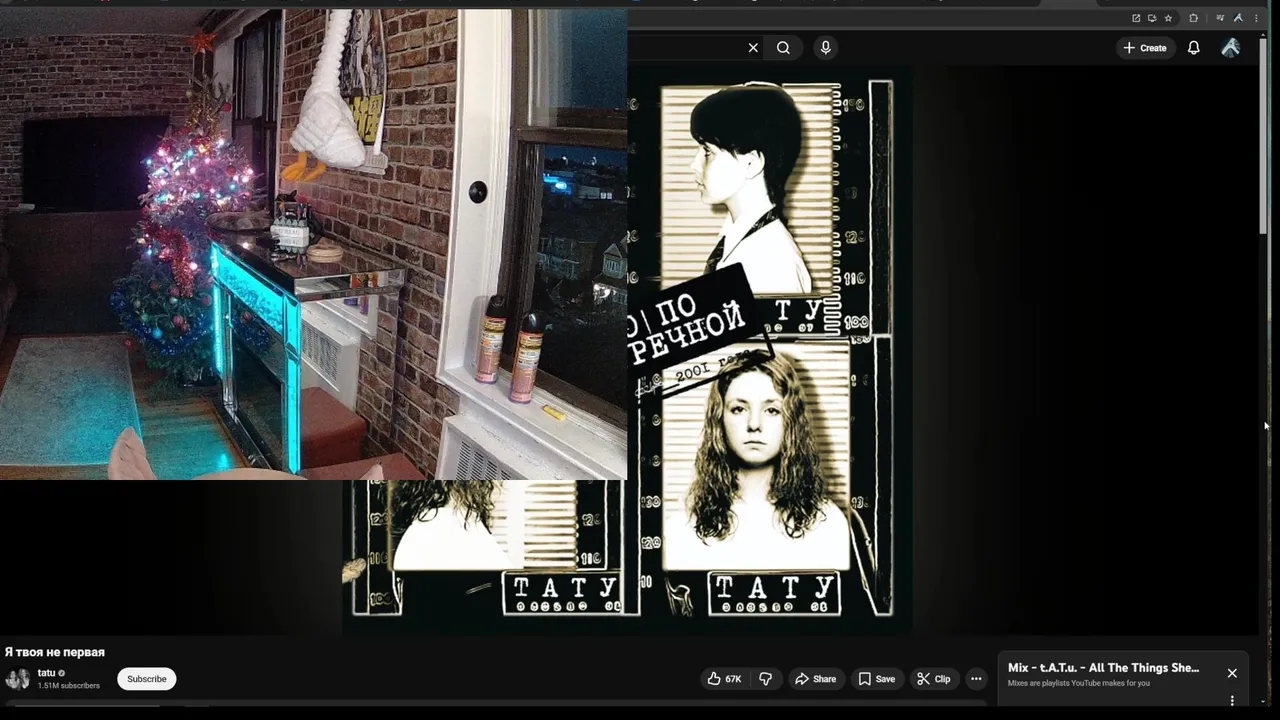
Task: Click the video title Я твоя не первая
Action: click(x=55, y=652)
